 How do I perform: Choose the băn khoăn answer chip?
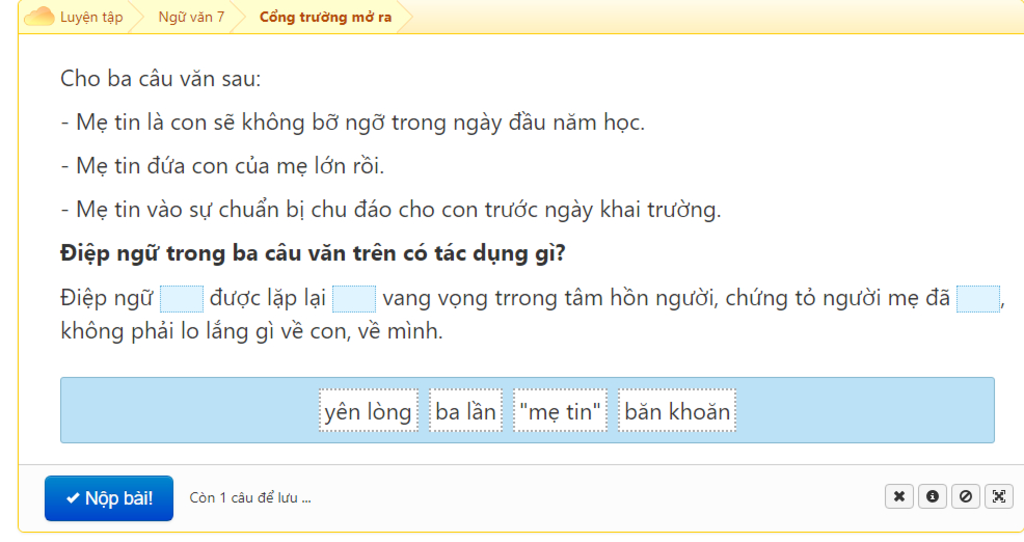(677, 411)
